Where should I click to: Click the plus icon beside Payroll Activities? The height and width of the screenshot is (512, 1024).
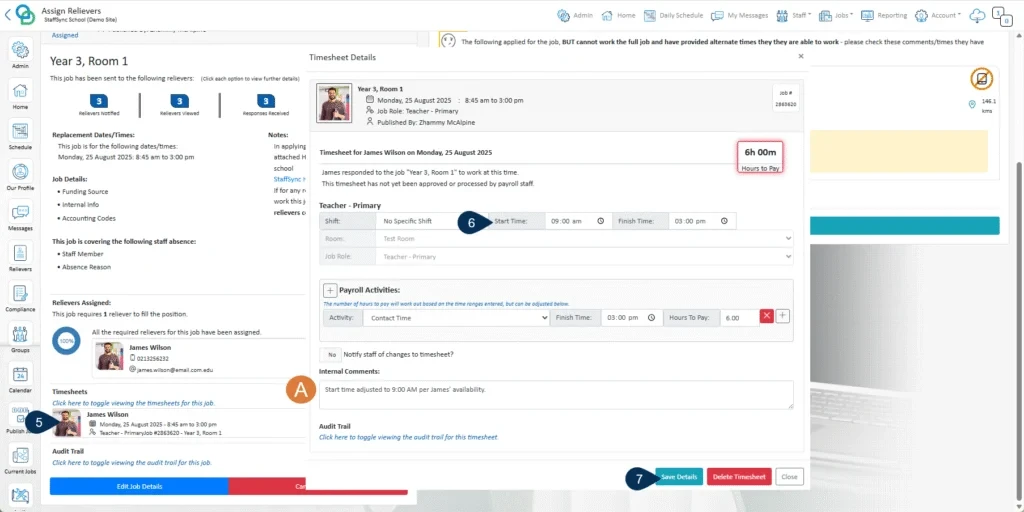[330, 290]
